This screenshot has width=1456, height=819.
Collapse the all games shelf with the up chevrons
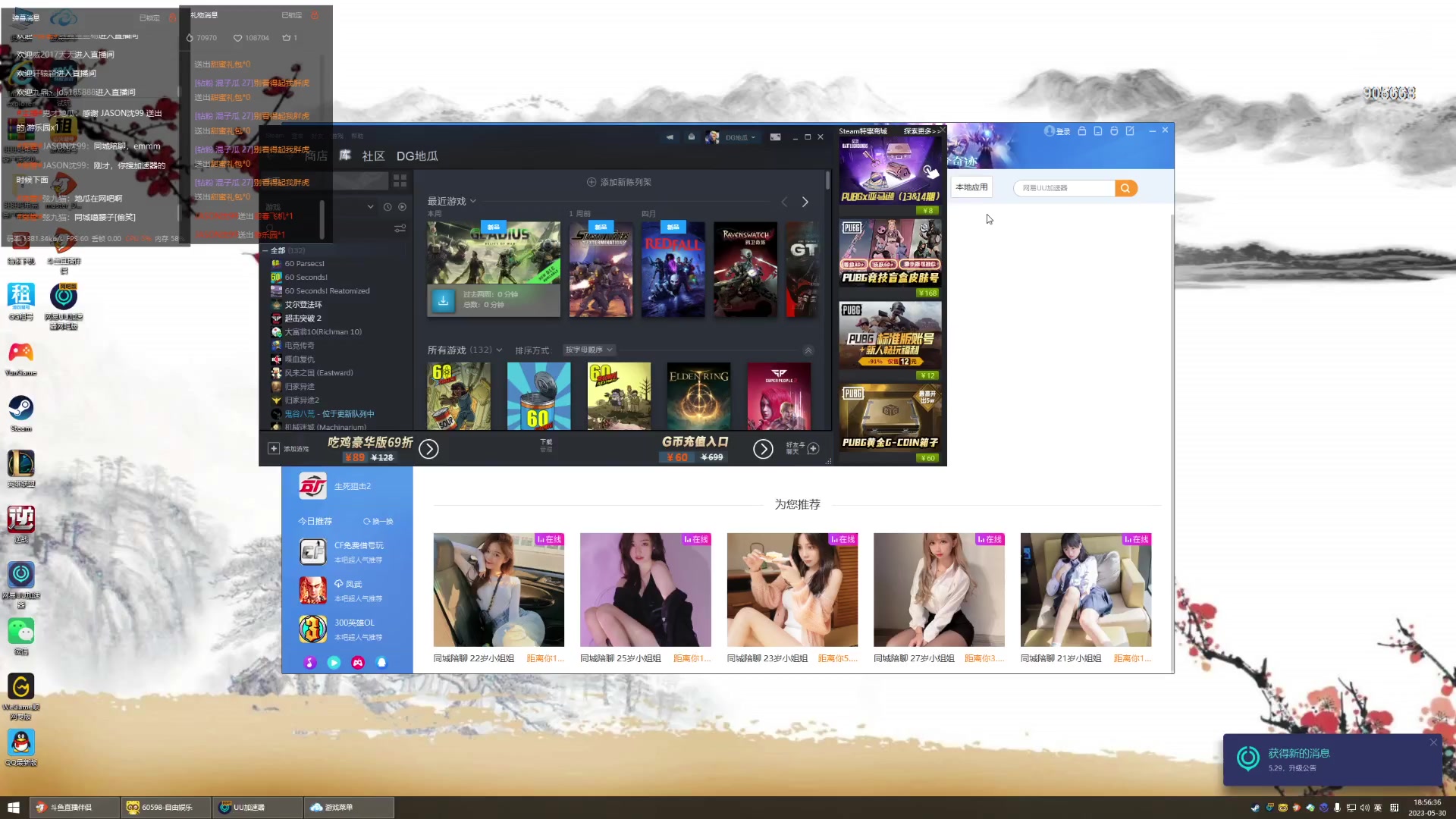pos(808,350)
